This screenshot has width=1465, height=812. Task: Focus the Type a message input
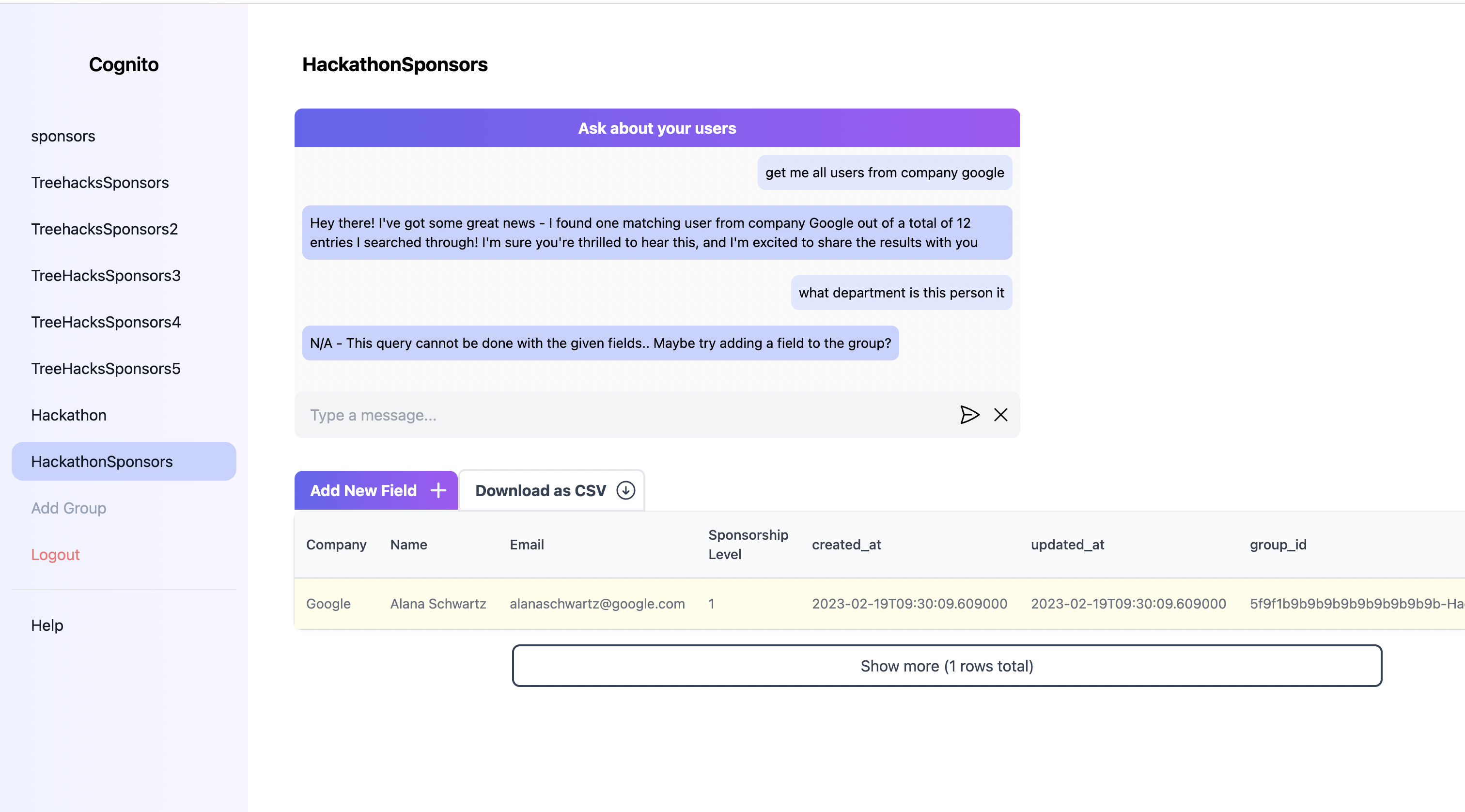click(625, 415)
